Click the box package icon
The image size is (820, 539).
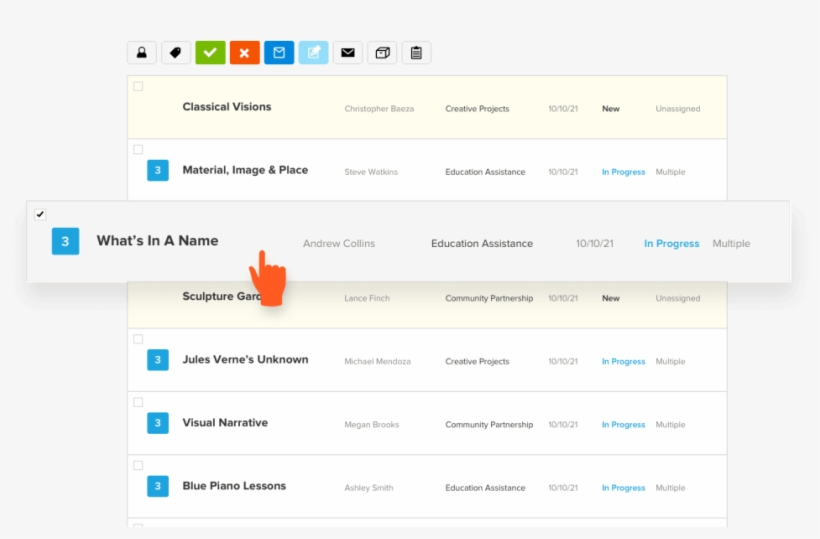tap(382, 53)
